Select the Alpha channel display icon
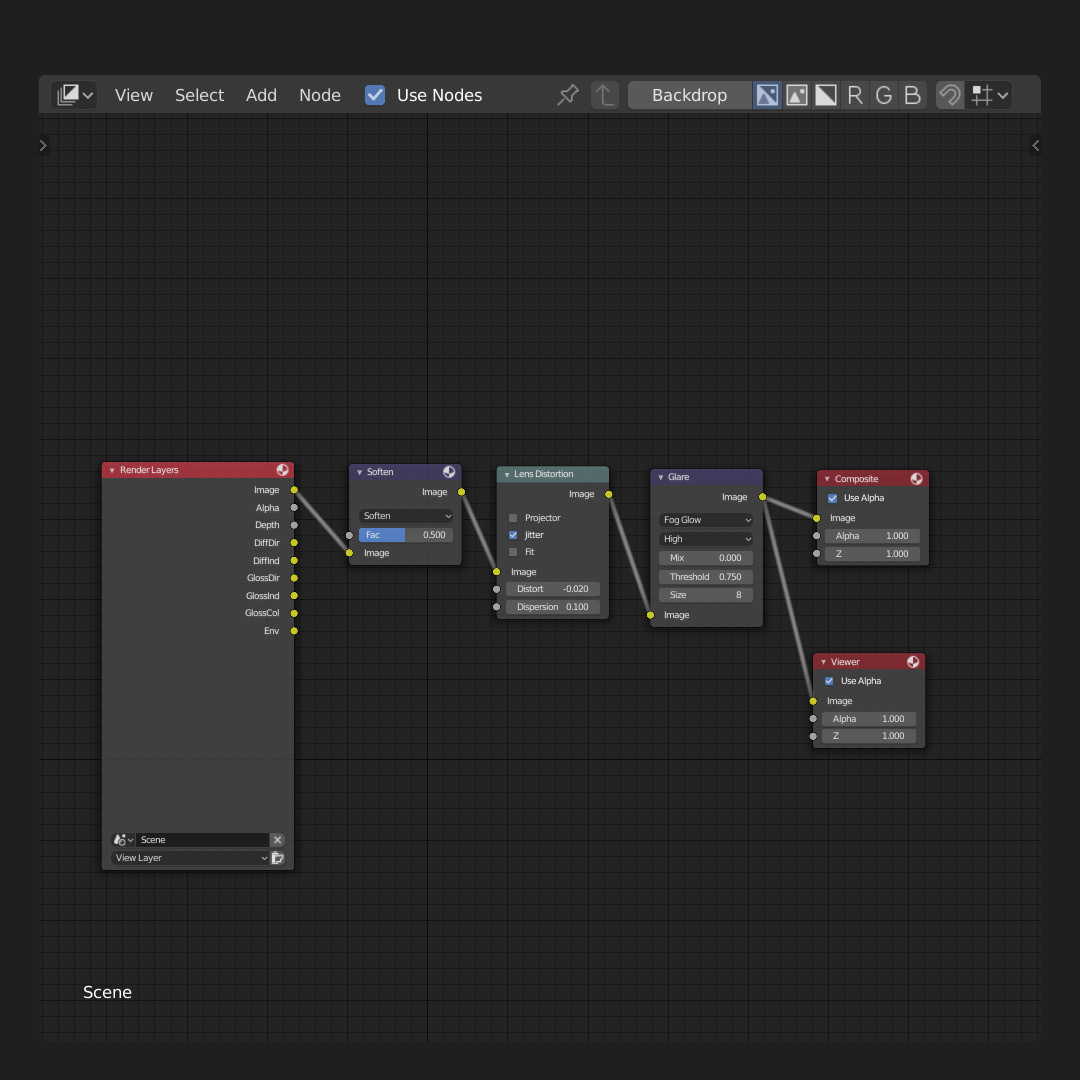1080x1080 pixels. pyautogui.click(x=825, y=95)
